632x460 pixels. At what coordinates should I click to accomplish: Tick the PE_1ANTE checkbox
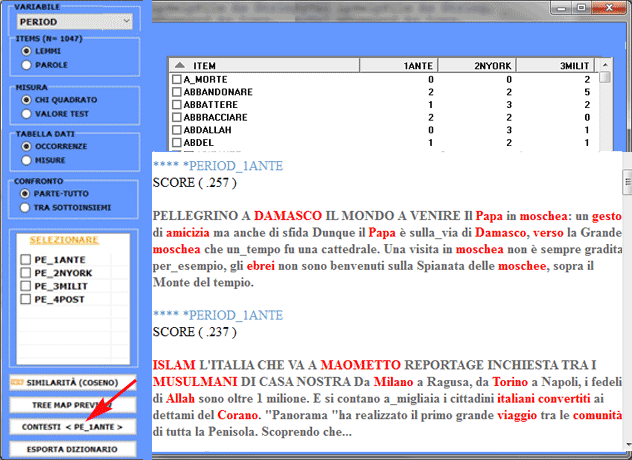coord(26,259)
